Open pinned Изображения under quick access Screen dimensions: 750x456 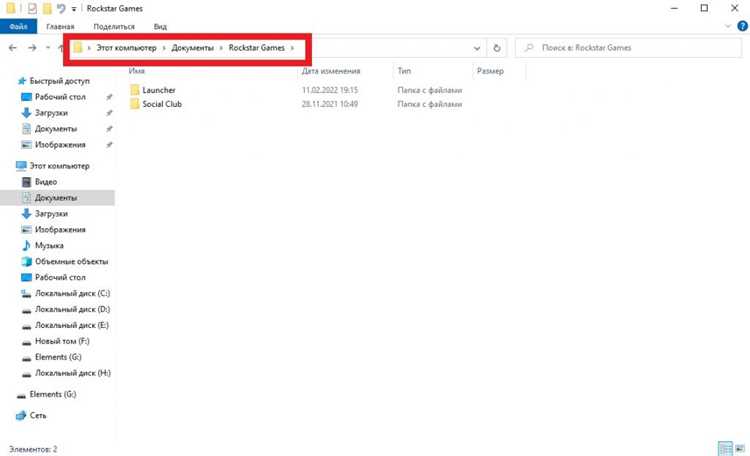60,145
